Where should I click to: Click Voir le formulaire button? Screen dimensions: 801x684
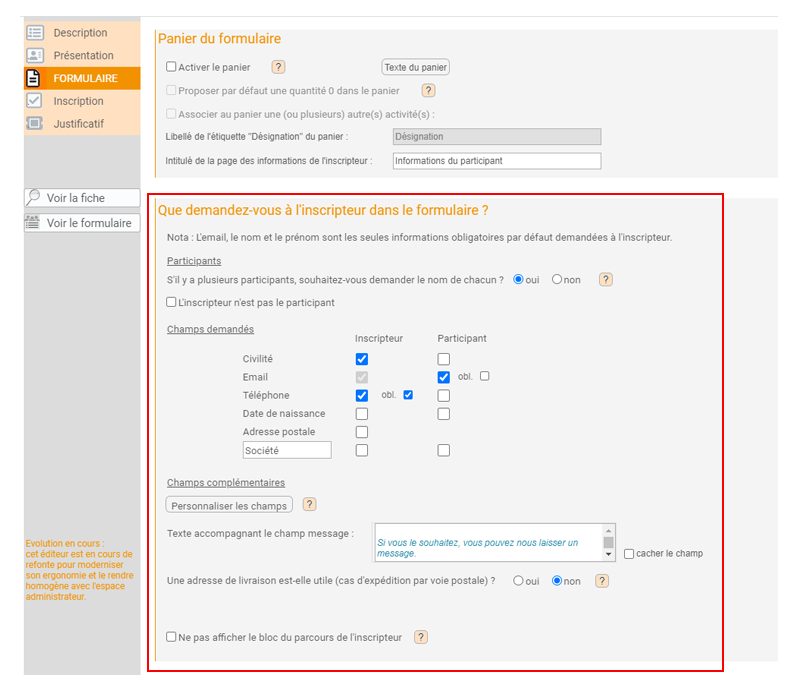coord(82,223)
